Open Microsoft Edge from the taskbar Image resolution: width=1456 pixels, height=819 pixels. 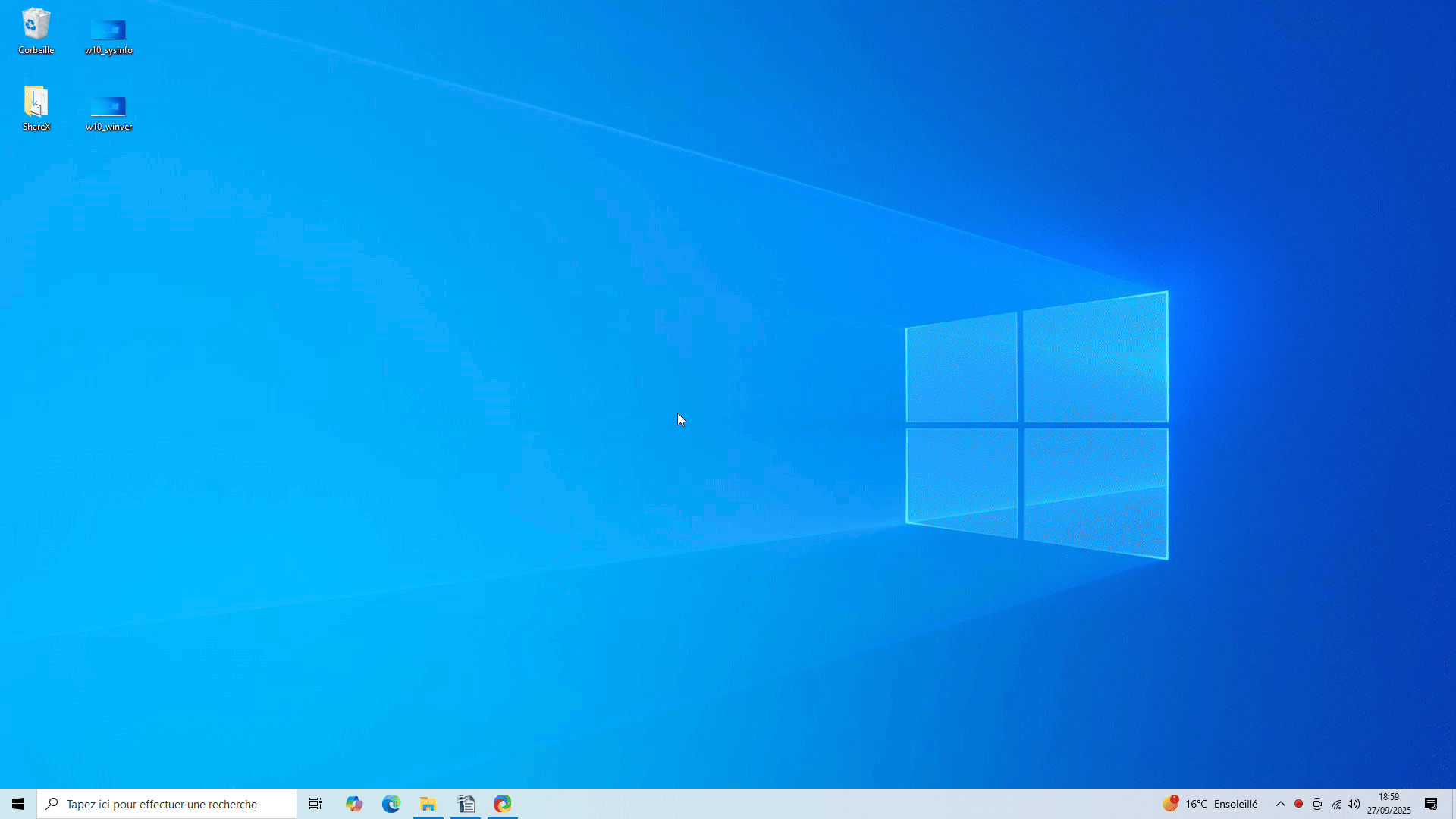click(391, 804)
